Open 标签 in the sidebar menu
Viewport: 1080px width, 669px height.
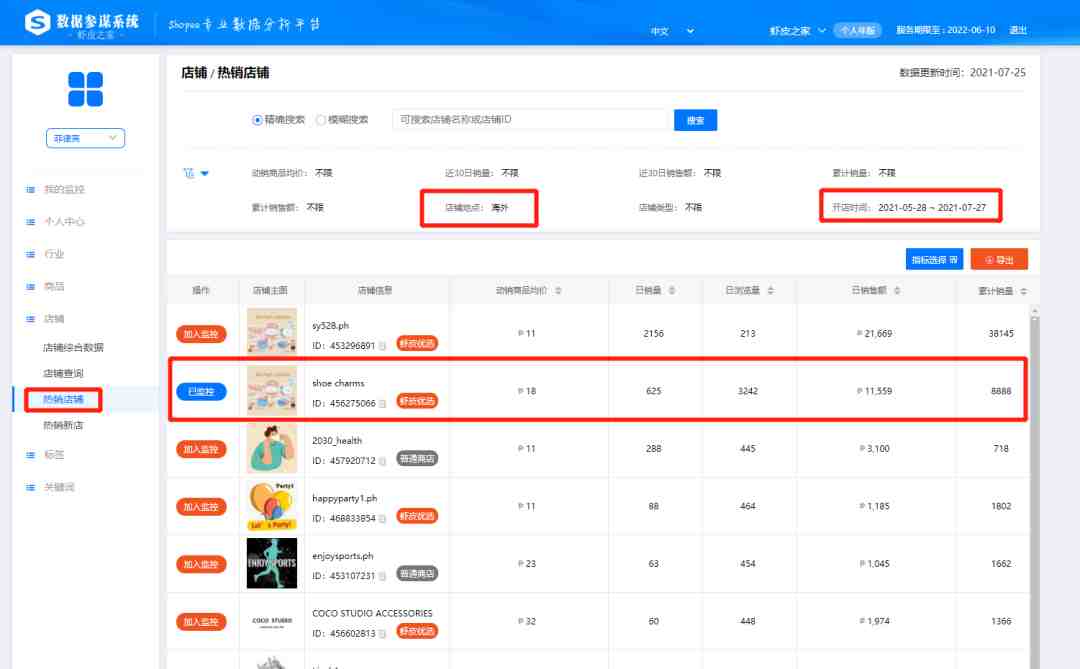54,455
